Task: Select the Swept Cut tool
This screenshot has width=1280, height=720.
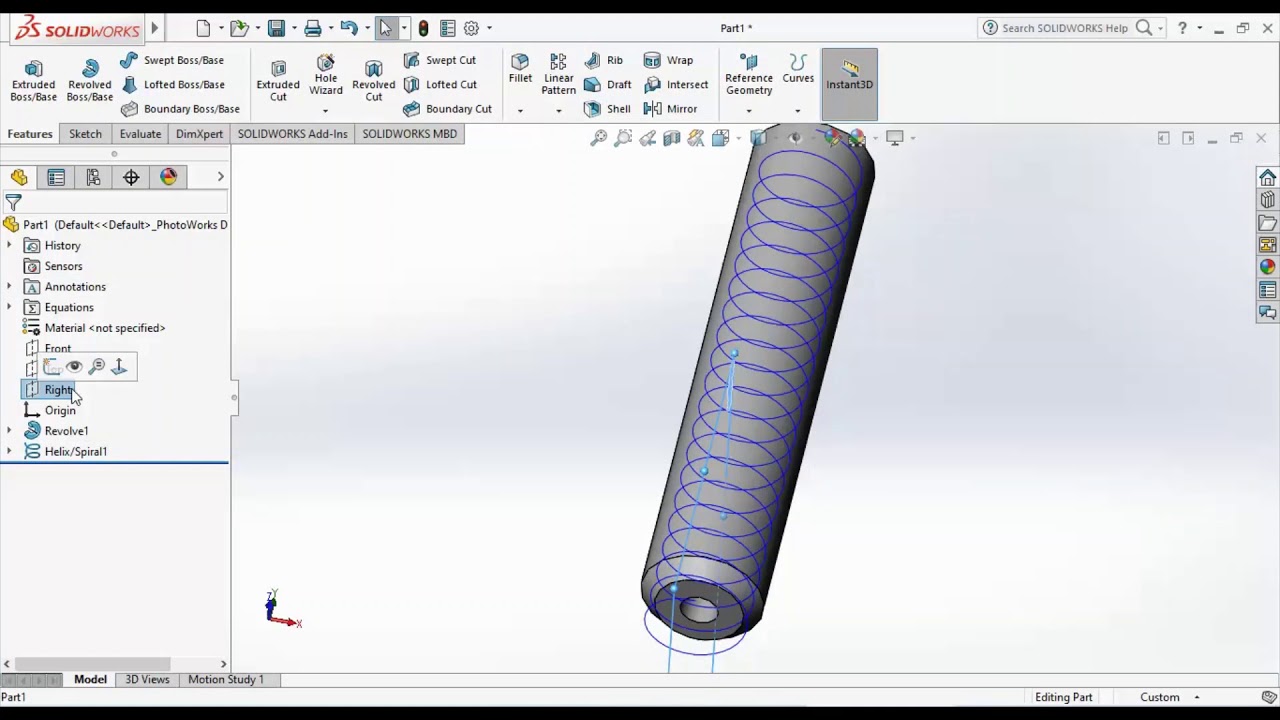Action: 440,60
